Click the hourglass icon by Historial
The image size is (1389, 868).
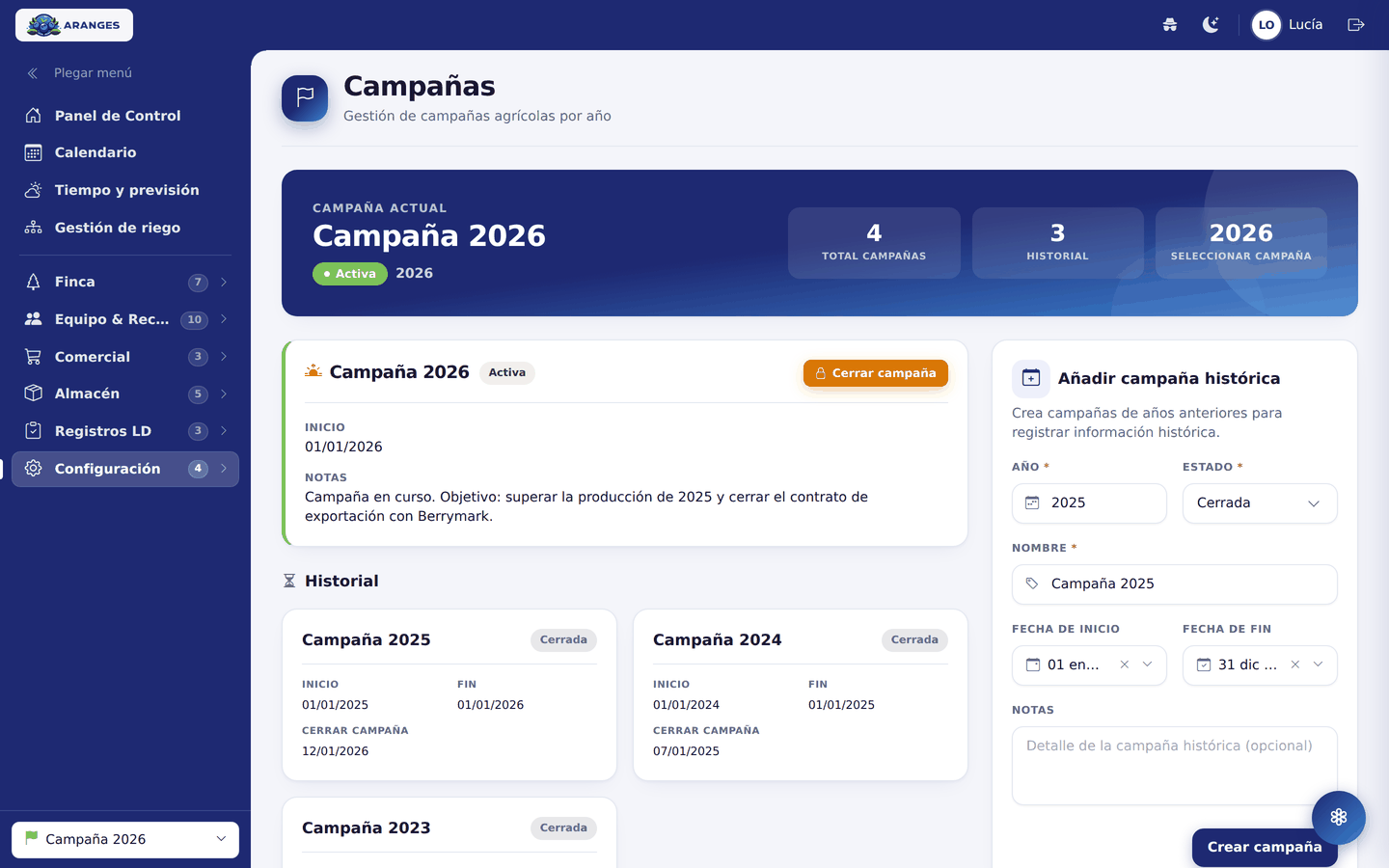(x=289, y=581)
